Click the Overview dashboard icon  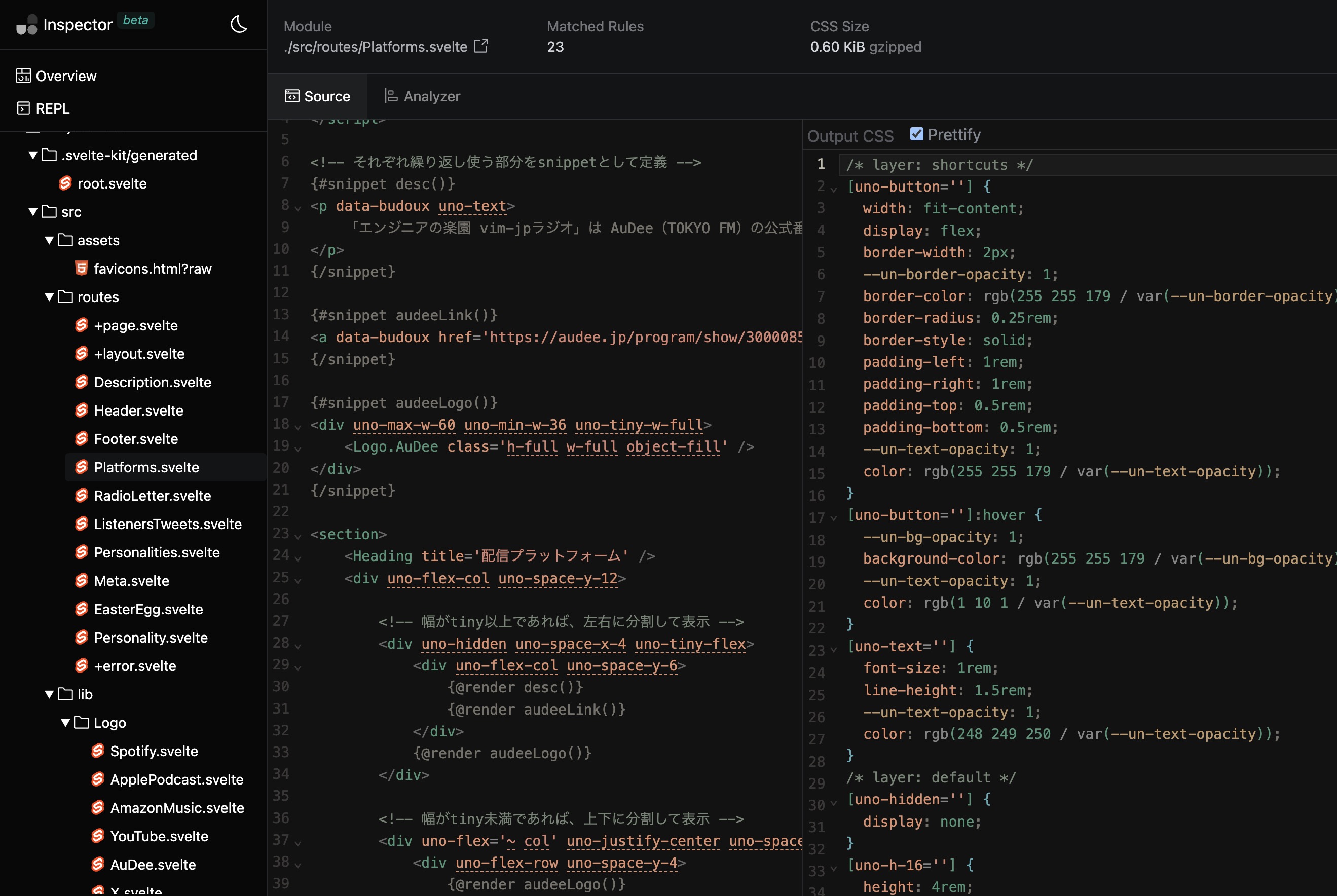23,76
